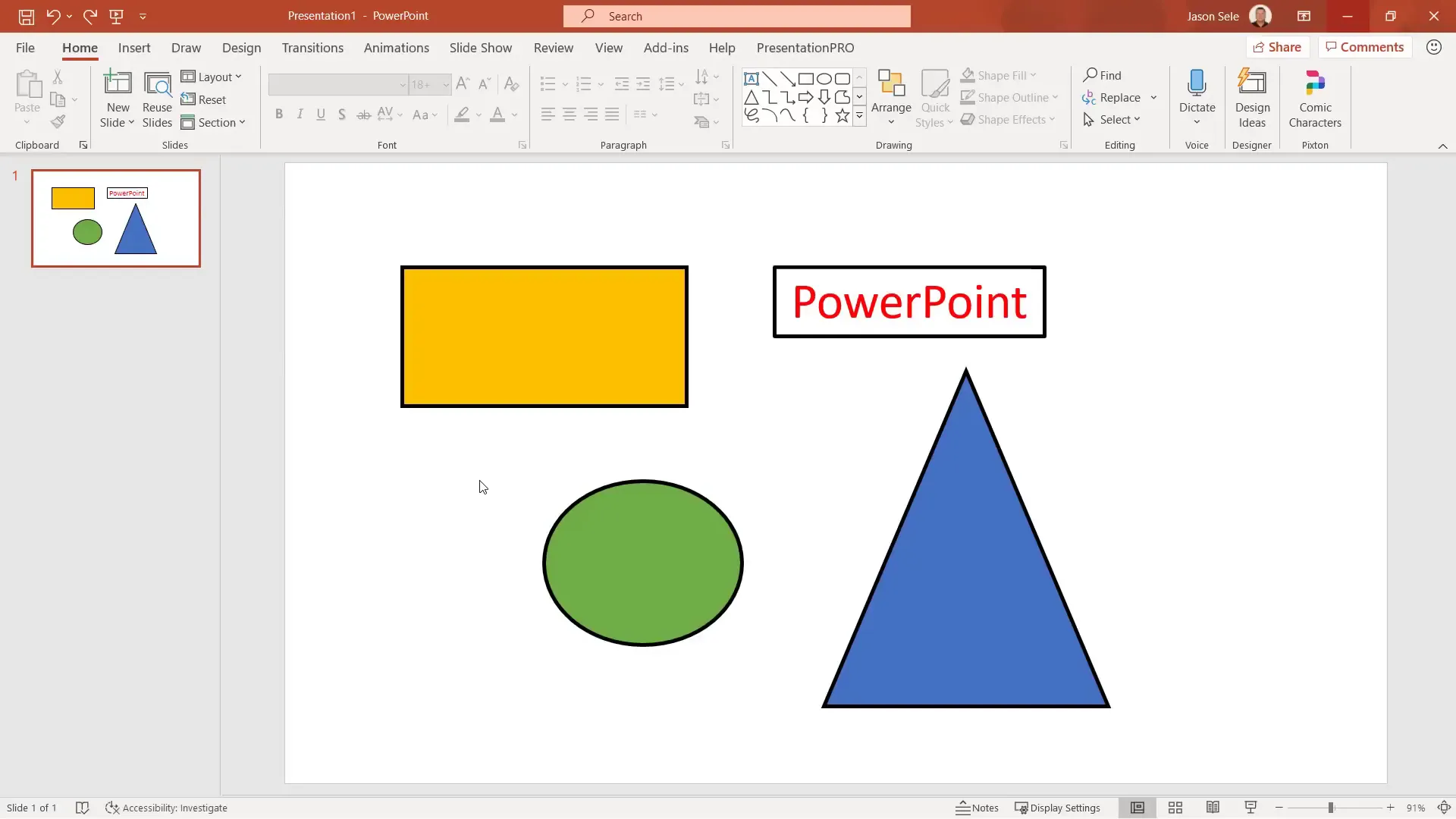This screenshot has height=819, width=1456.
Task: Click the Search box in title bar
Action: tap(736, 16)
